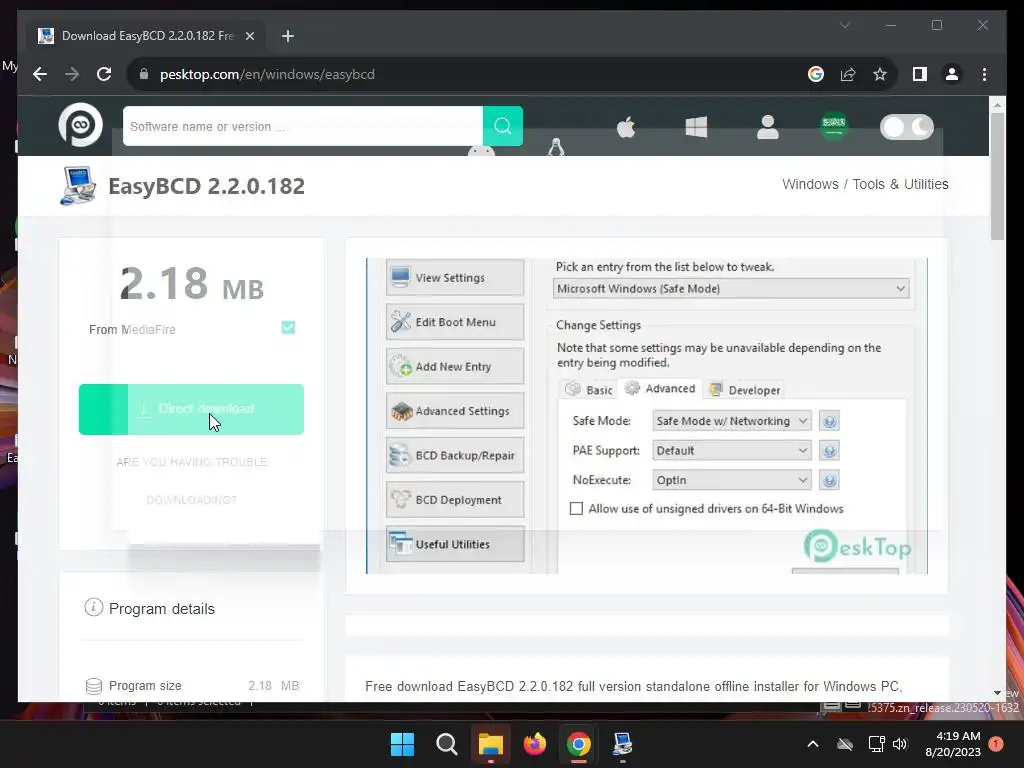Open a new tab with plus button
This screenshot has width=1024, height=768.
287,36
